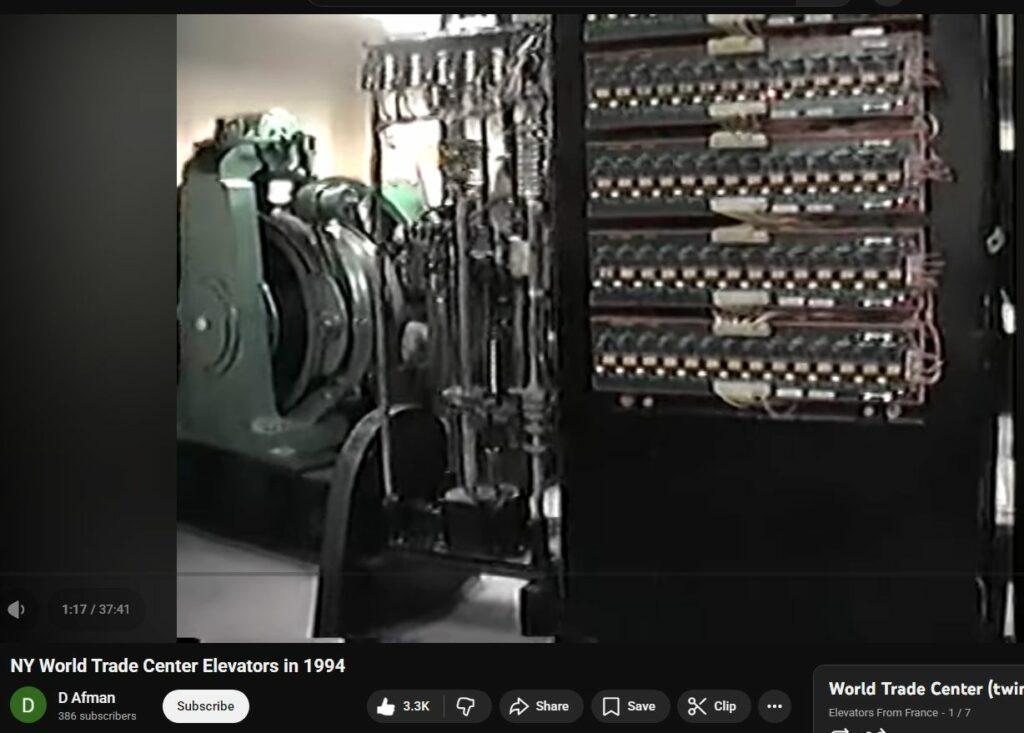Save the video to a playlist
This screenshot has height=733, width=1024.
tap(629, 706)
